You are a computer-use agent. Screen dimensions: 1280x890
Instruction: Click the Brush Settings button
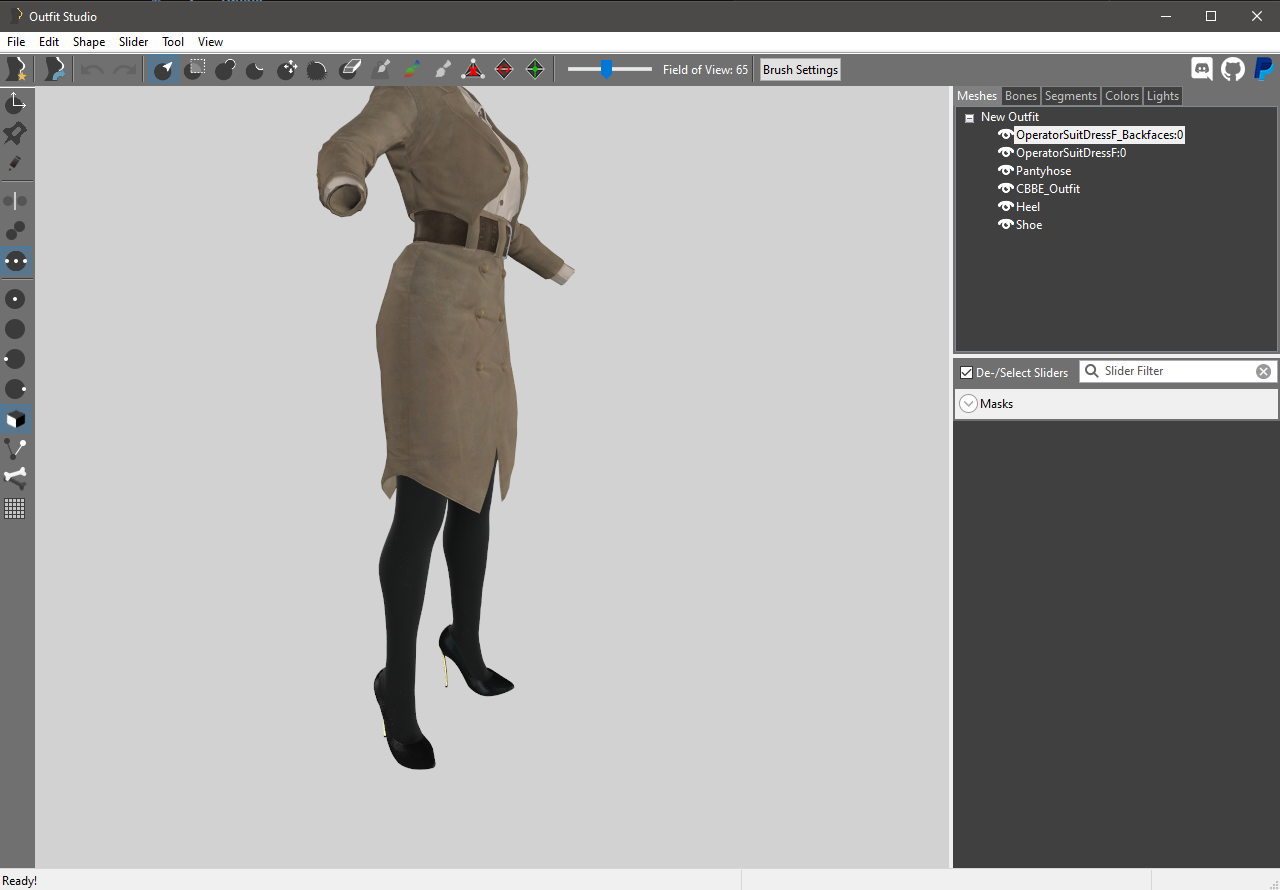pos(800,70)
